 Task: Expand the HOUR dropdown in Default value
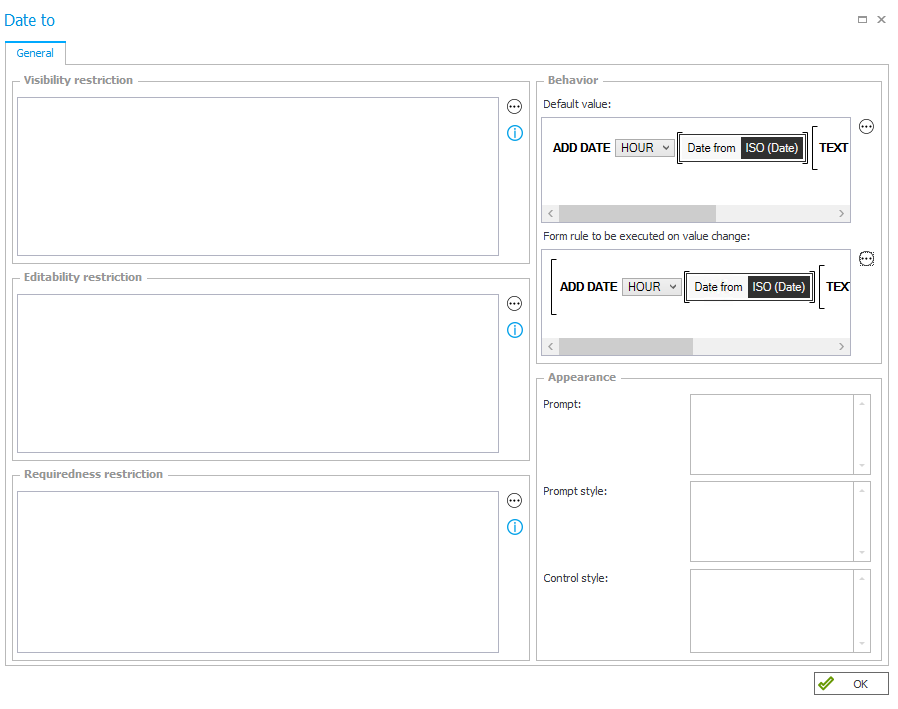644,148
